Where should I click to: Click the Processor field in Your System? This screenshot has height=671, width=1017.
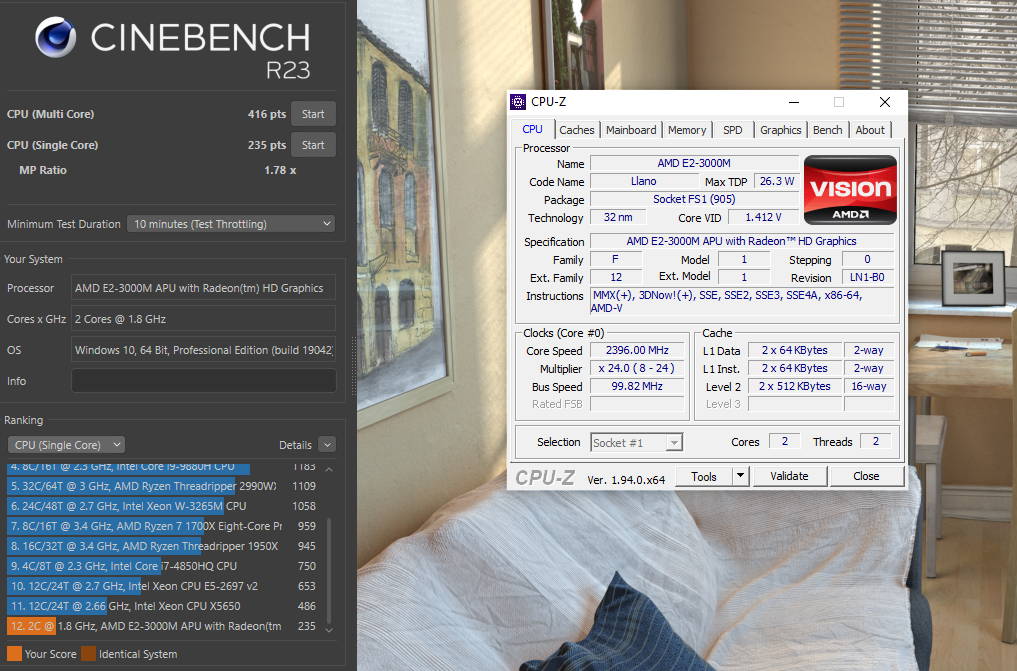pyautogui.click(x=203, y=288)
